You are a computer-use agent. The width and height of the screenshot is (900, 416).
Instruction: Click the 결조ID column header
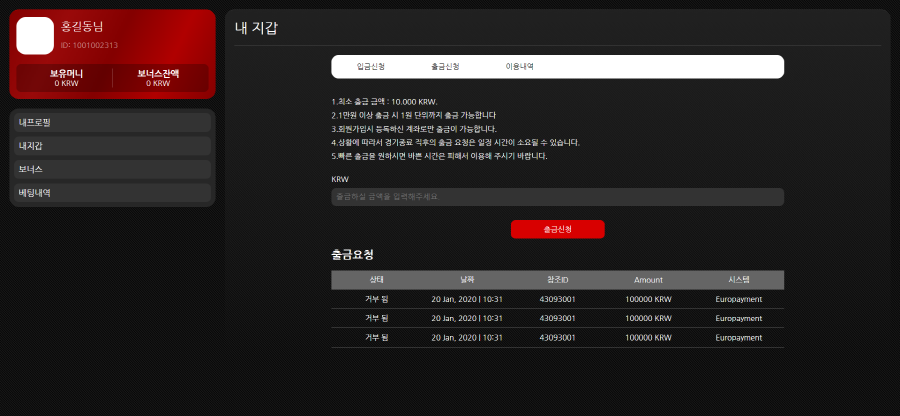point(557,280)
